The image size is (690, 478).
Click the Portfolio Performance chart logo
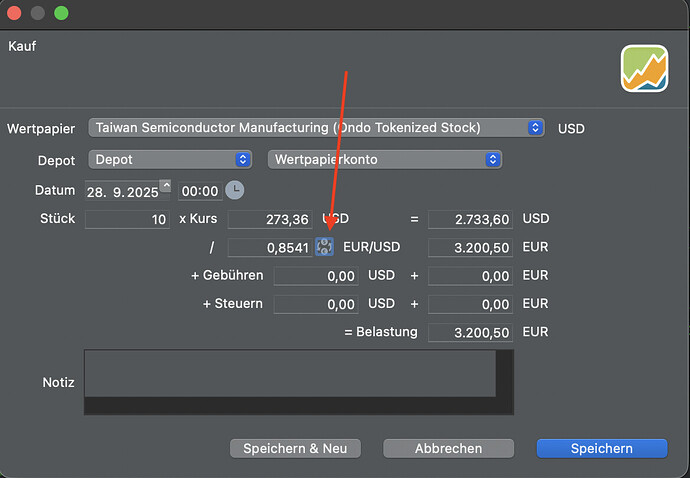644,68
